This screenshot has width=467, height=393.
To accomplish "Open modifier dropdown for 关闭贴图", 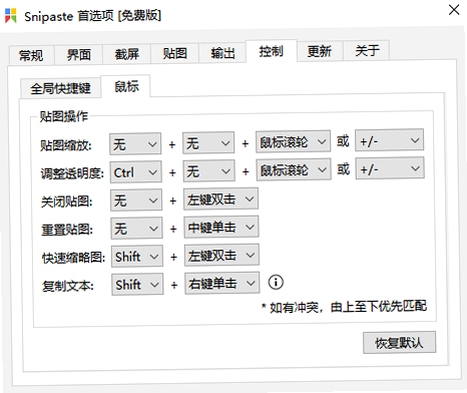I will [136, 200].
